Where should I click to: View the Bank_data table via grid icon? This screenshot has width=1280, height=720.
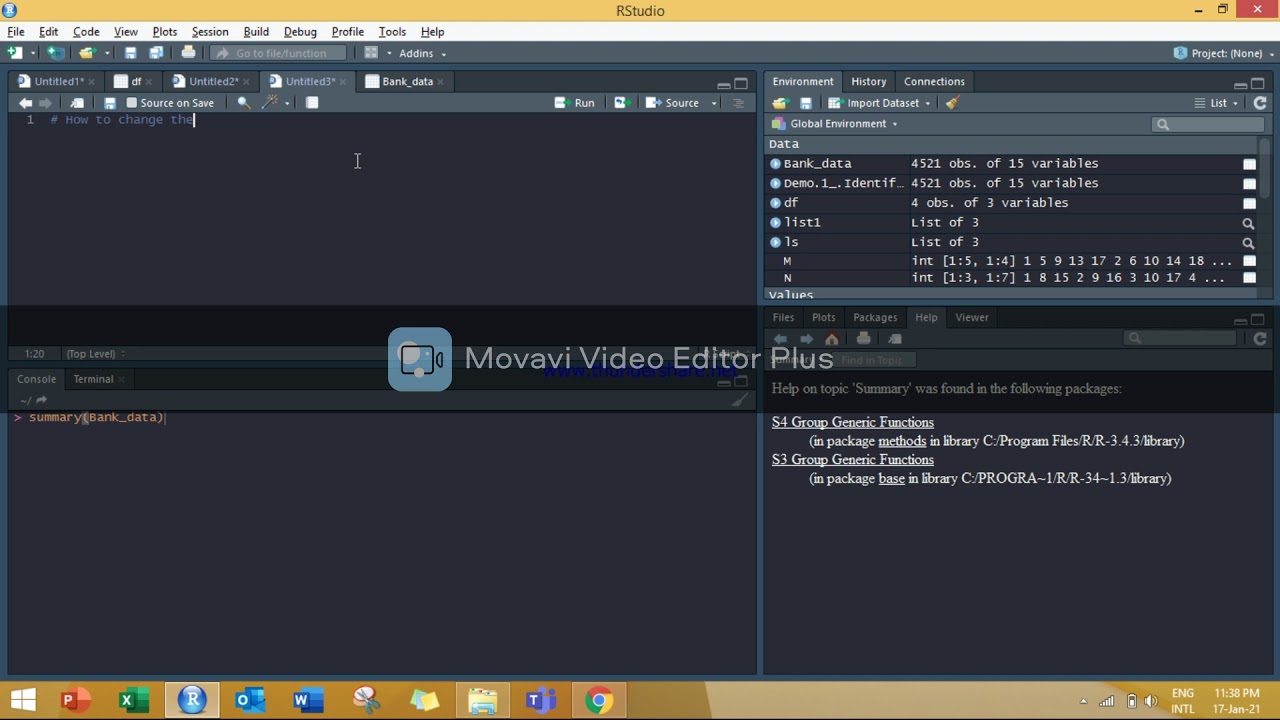point(1249,164)
